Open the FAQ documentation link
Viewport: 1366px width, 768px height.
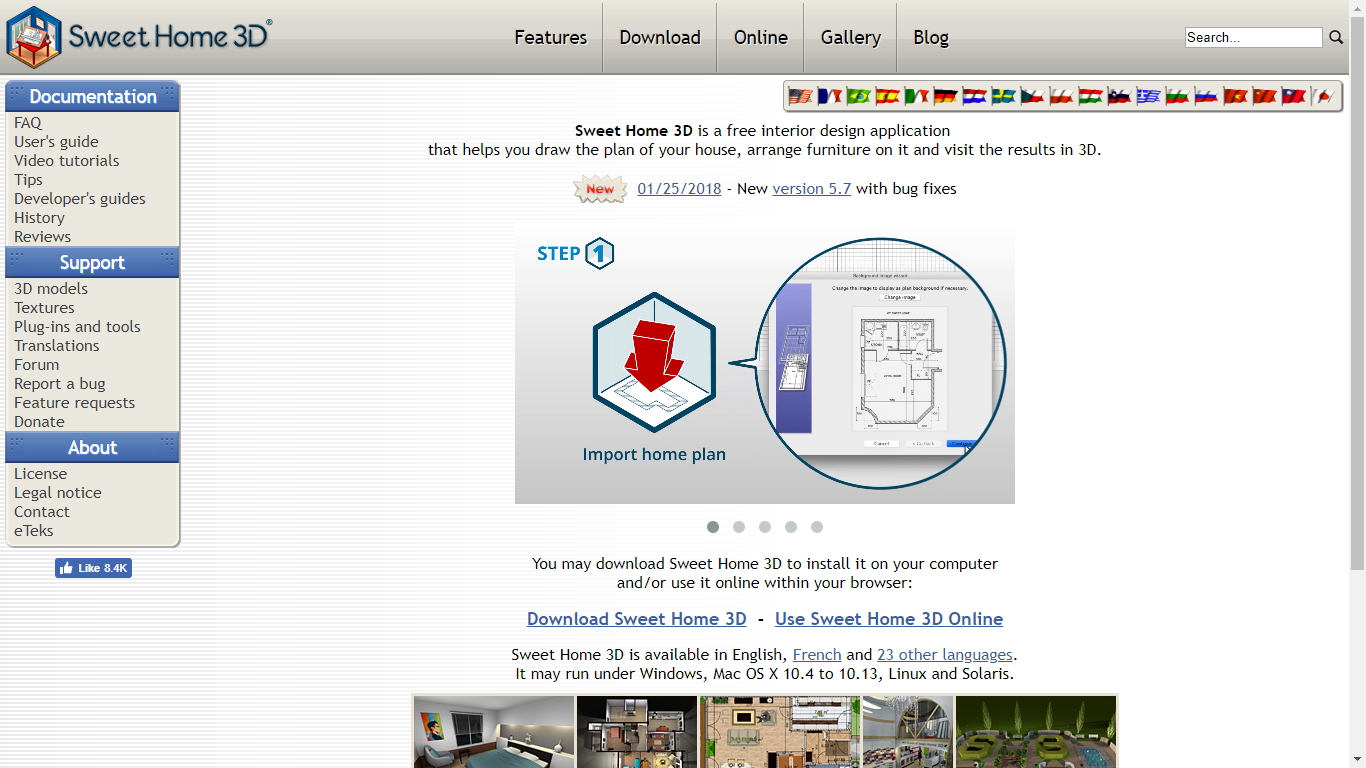pos(28,123)
